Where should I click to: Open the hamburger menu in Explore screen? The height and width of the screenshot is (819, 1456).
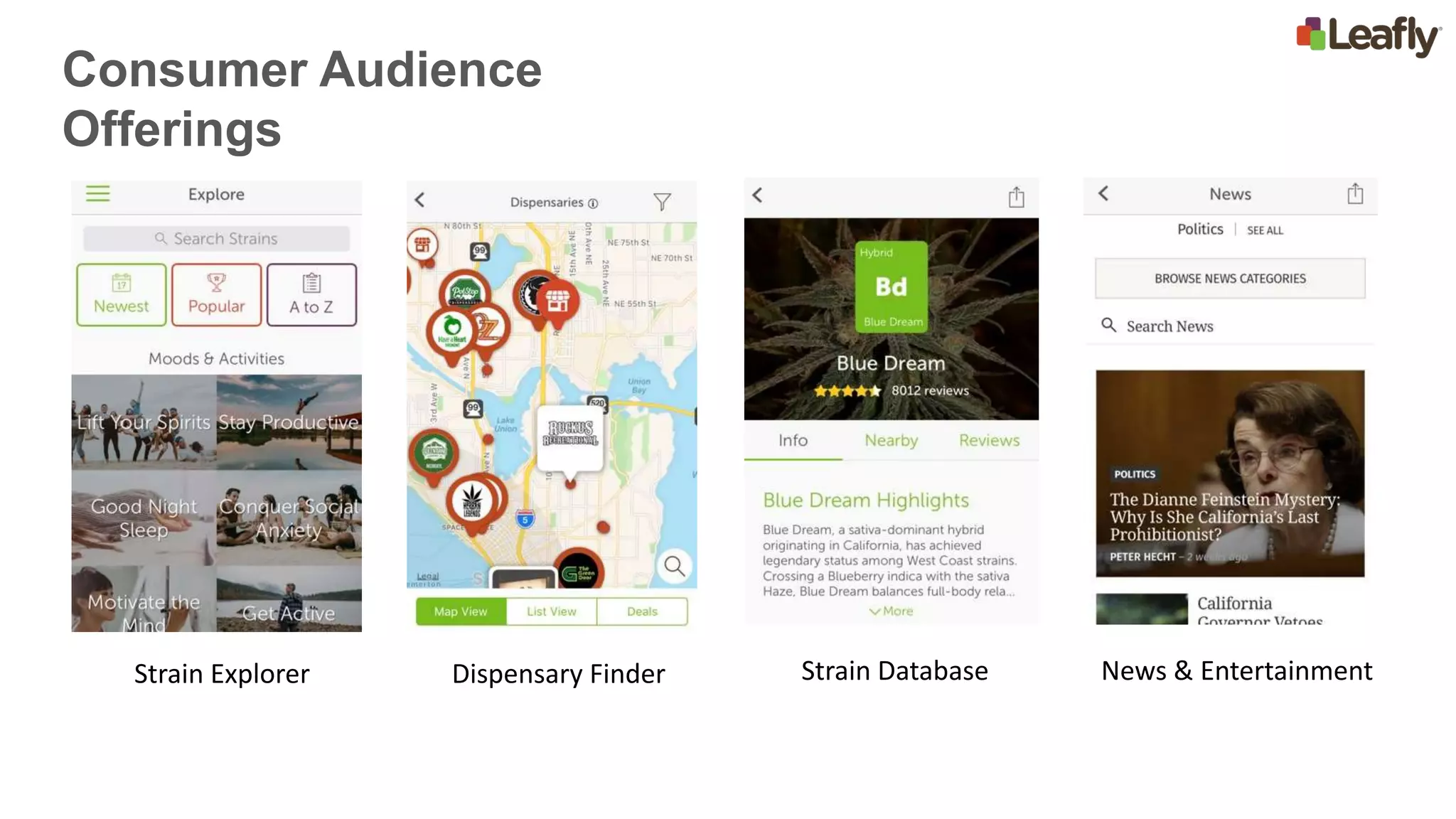coord(97,193)
